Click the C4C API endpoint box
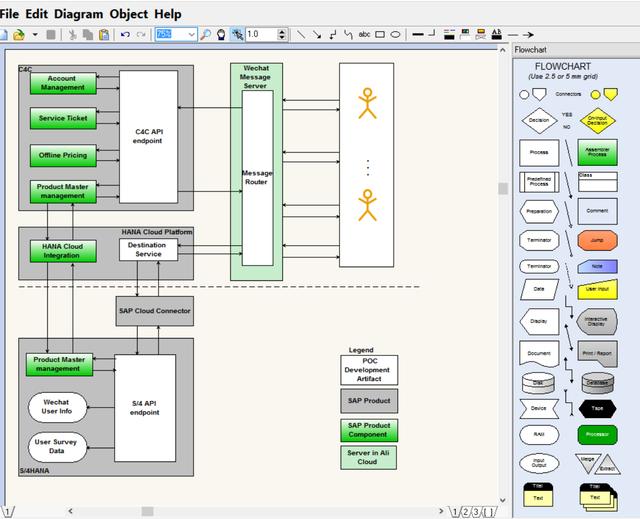 pos(148,136)
